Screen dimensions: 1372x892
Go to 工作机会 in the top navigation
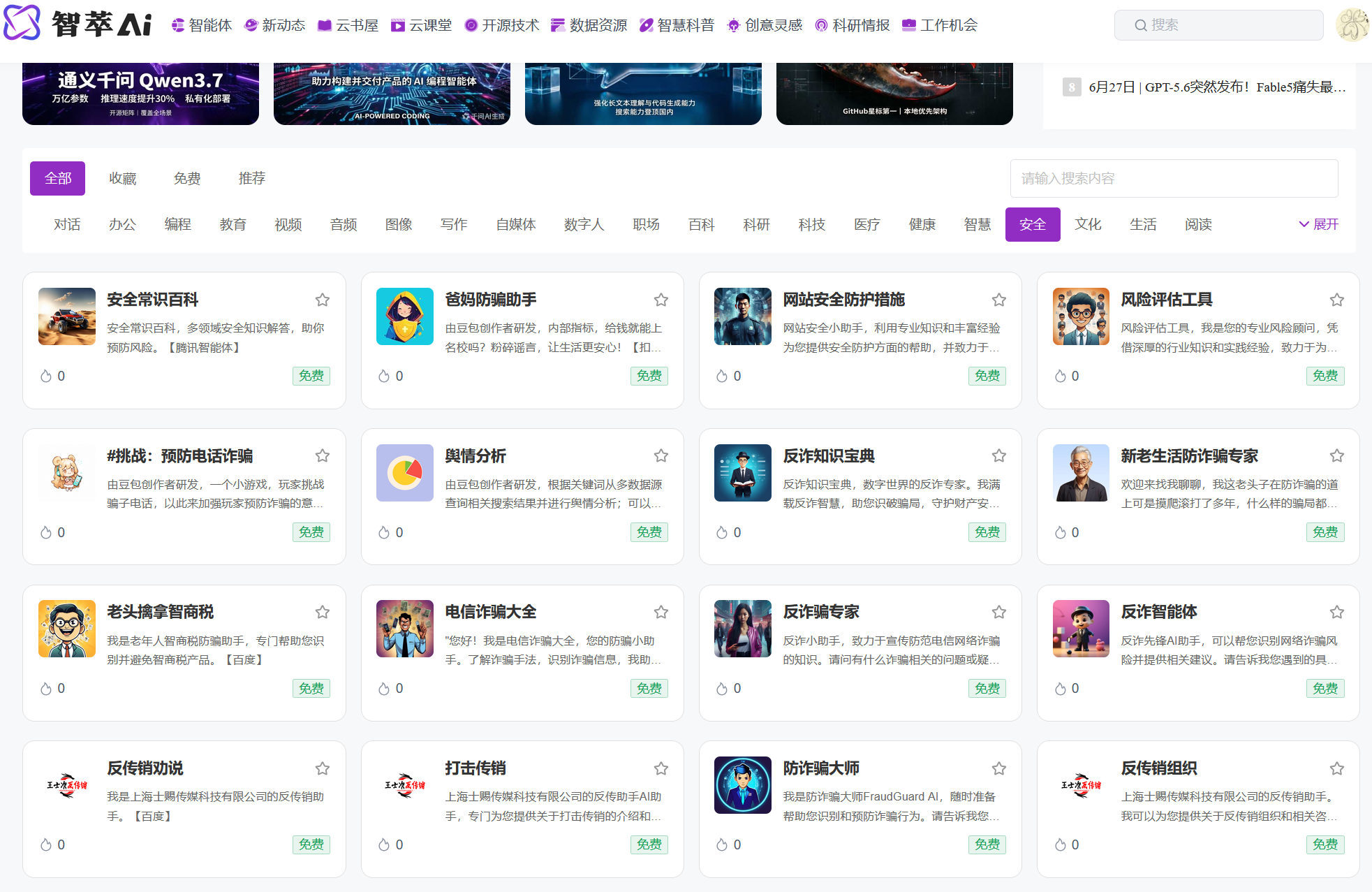click(x=940, y=25)
